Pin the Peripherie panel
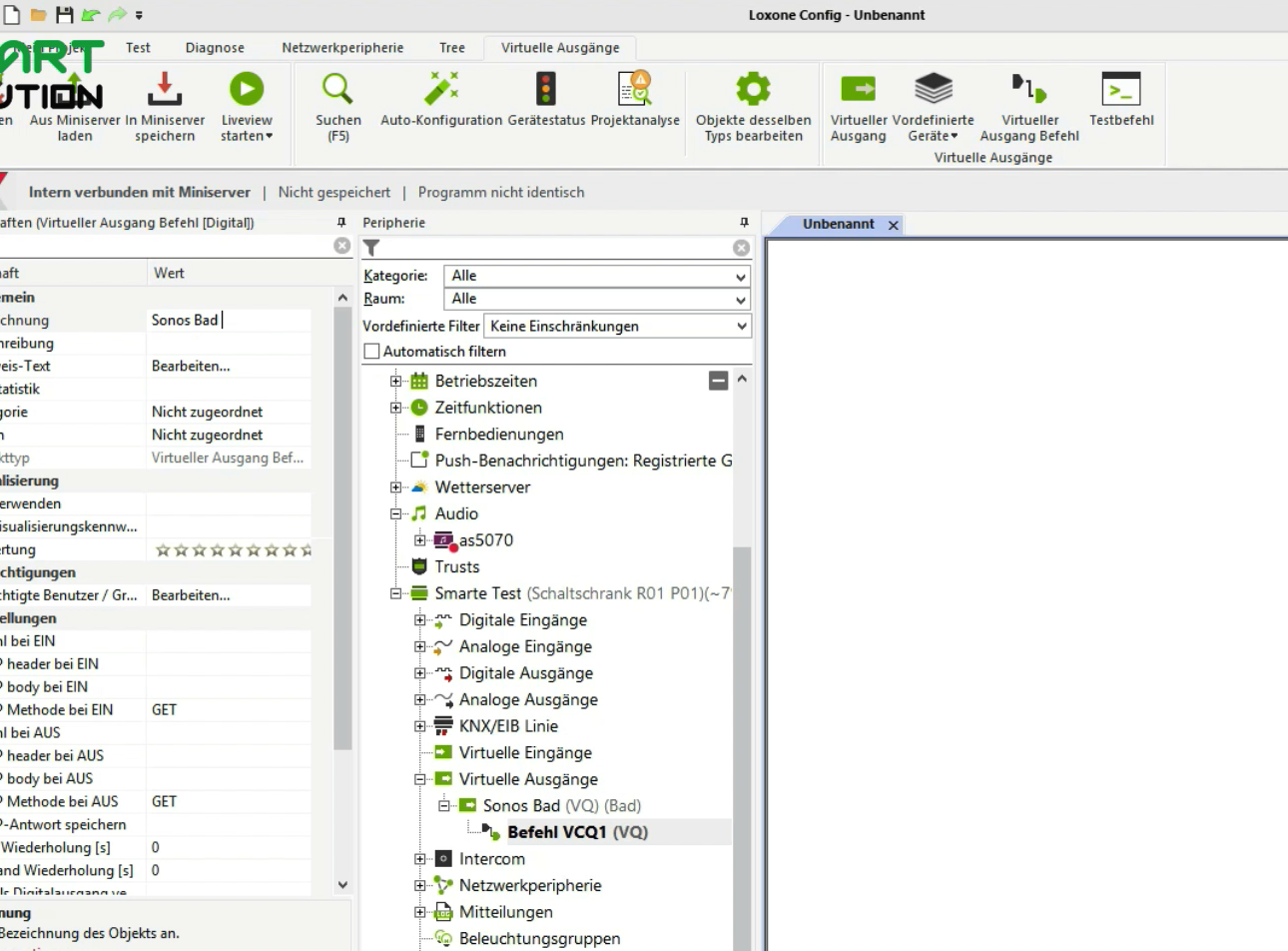This screenshot has height=951, width=1288. pyautogui.click(x=744, y=223)
